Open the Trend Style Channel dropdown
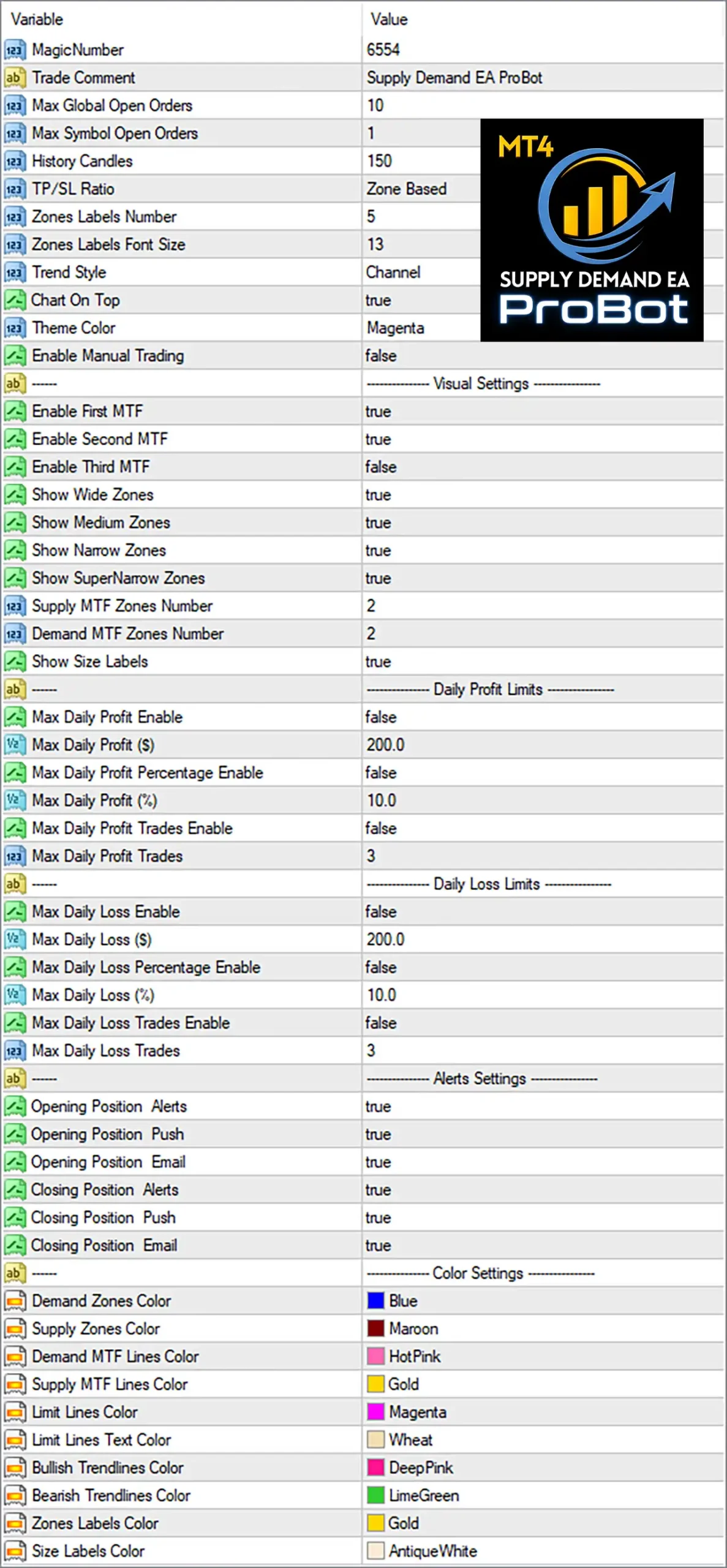This screenshot has height=1568, width=727. [393, 273]
